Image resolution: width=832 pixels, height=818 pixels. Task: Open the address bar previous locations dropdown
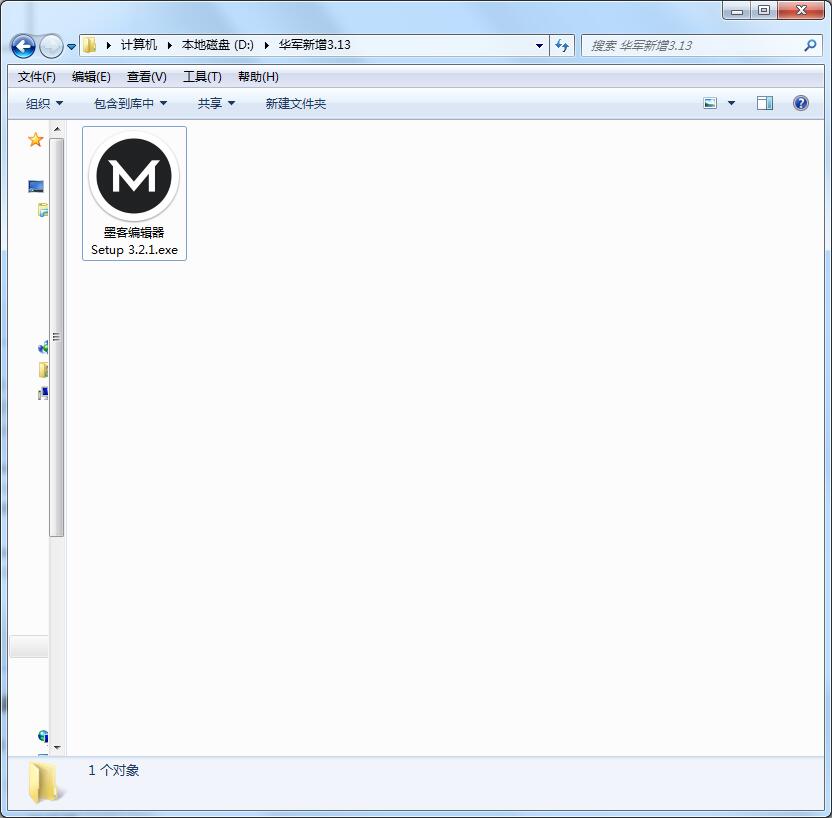click(539, 46)
